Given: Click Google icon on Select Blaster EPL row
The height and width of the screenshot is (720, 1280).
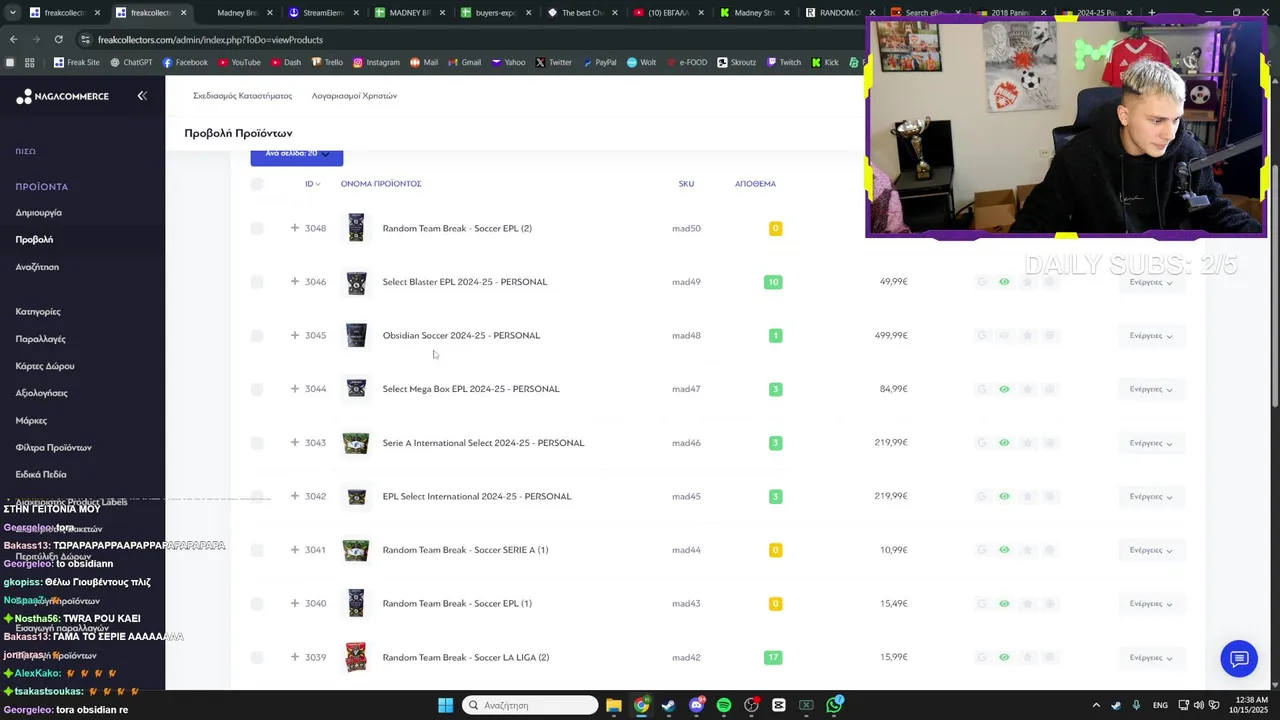Looking at the screenshot, I should [982, 282].
